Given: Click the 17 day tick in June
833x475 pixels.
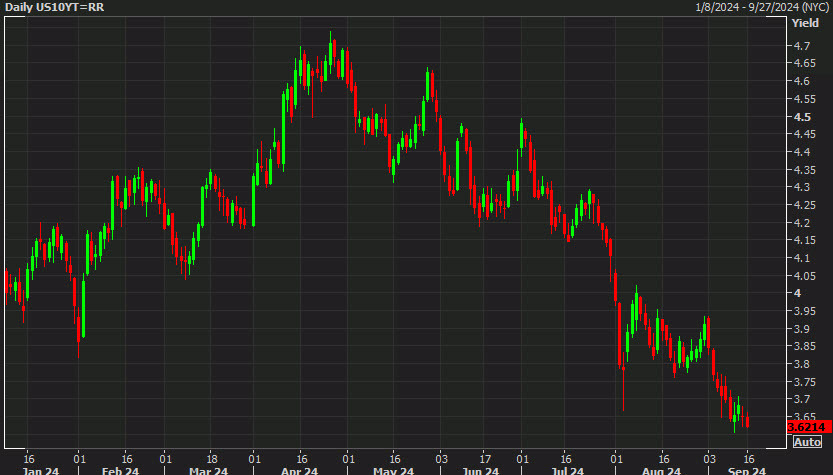Looking at the screenshot, I should tap(485, 459).
